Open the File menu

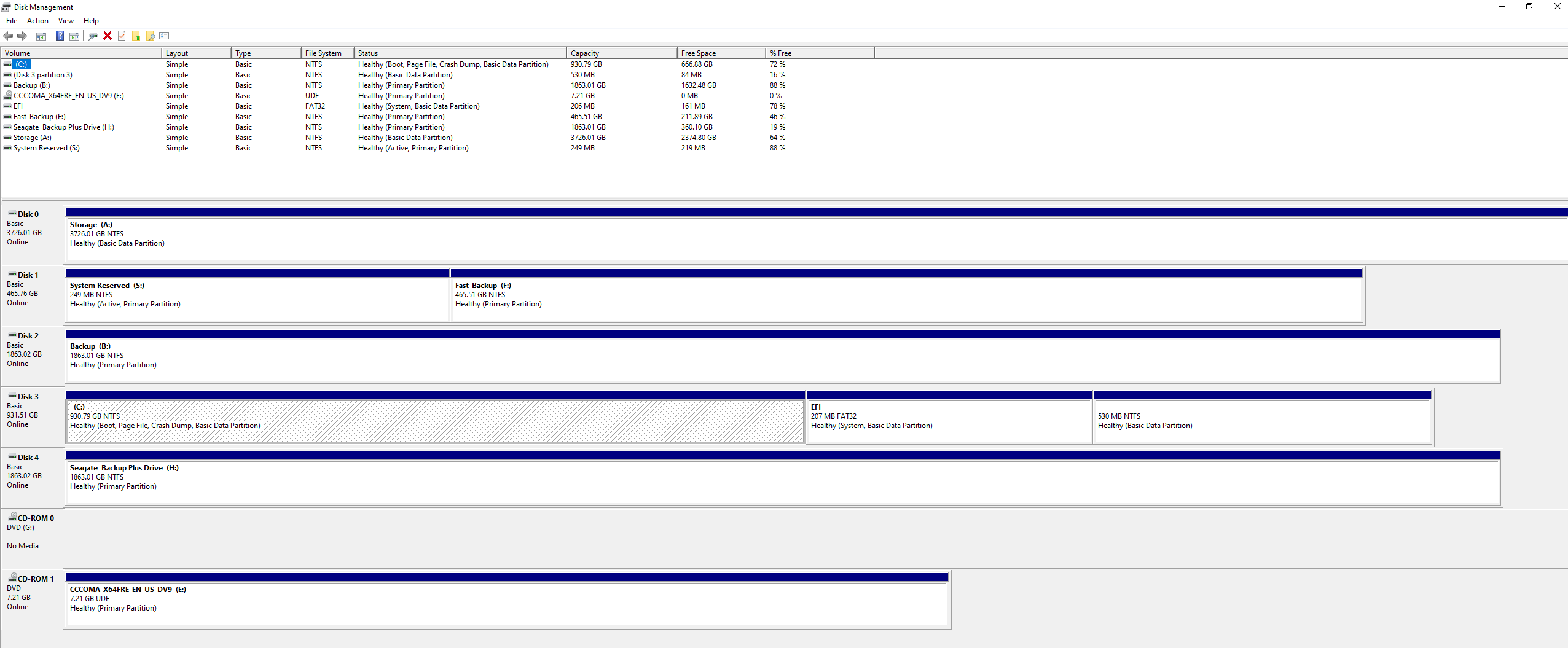(12, 21)
